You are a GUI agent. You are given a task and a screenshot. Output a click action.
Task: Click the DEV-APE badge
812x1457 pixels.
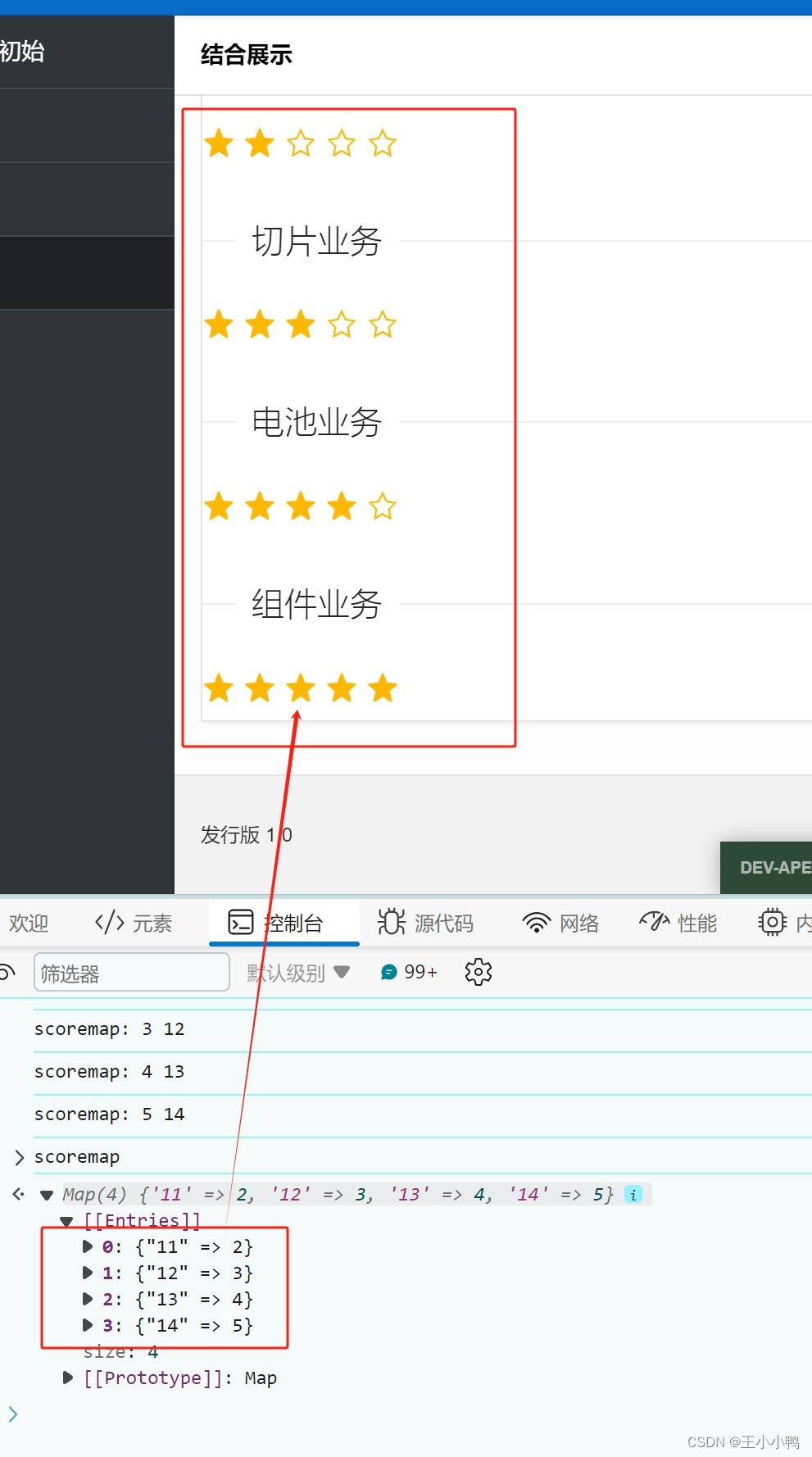pos(766,868)
